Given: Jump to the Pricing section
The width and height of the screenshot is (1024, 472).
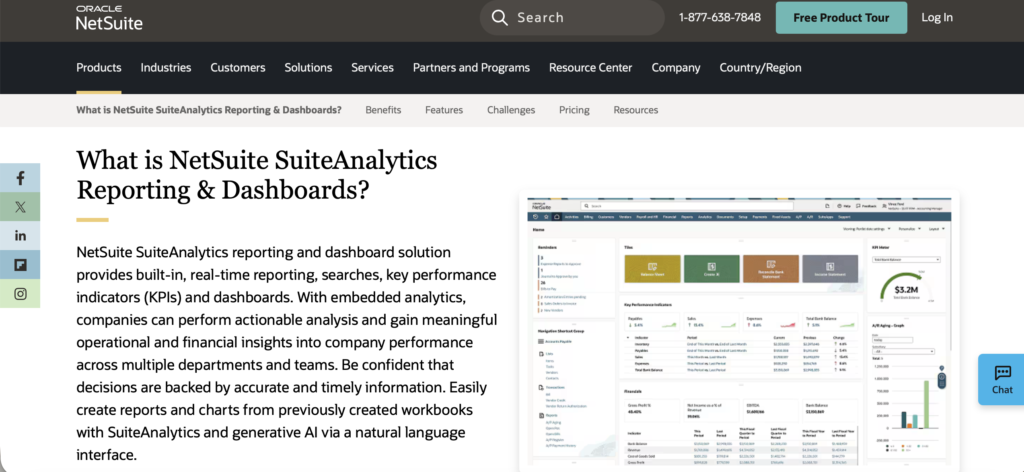Looking at the screenshot, I should point(574,110).
